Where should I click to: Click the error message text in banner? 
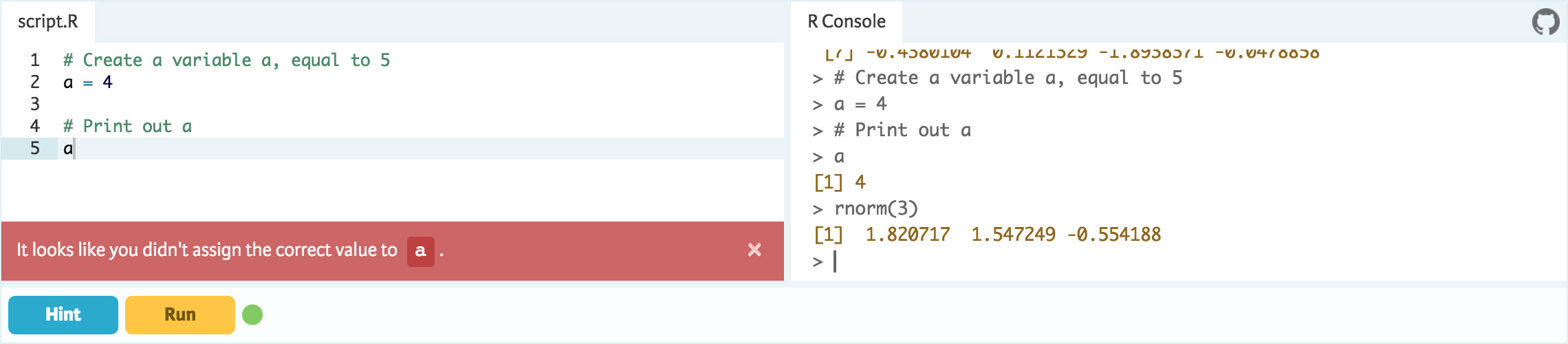[x=206, y=250]
